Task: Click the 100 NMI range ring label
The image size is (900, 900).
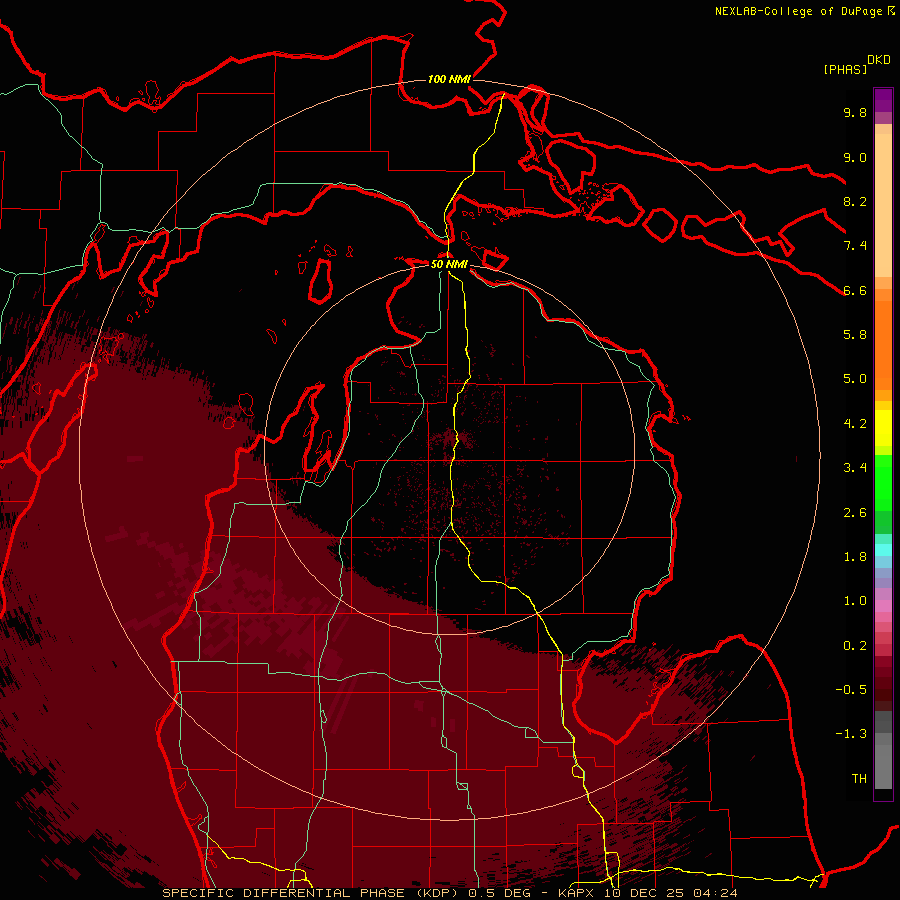Action: [x=449, y=79]
